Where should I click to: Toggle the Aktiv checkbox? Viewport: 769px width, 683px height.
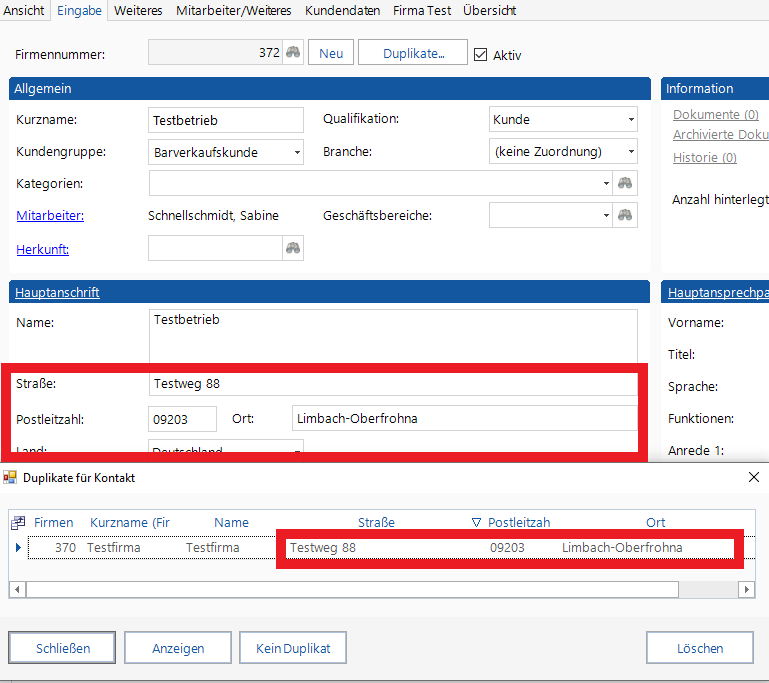pyautogui.click(x=480, y=55)
